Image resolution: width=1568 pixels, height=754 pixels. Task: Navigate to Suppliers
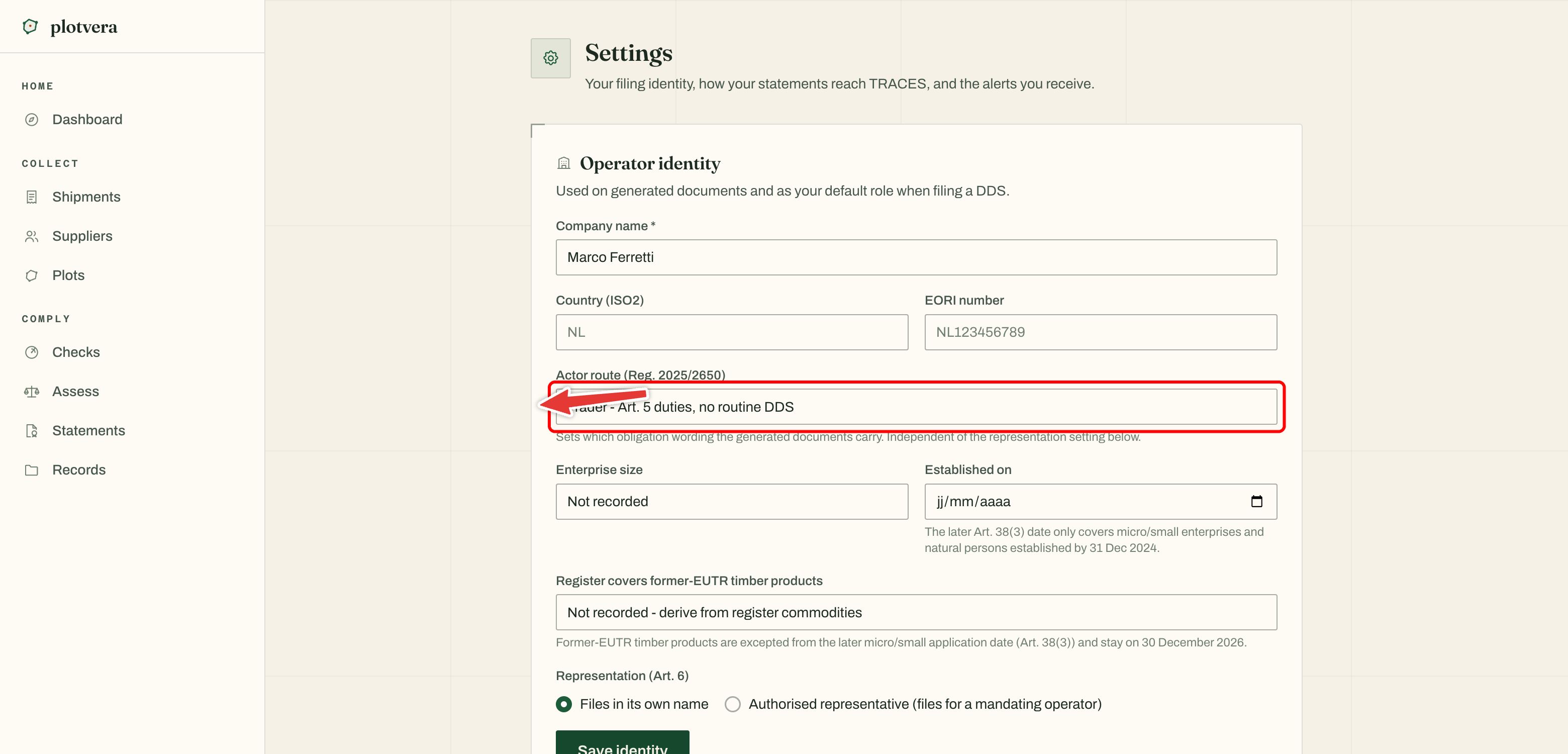tap(82, 236)
